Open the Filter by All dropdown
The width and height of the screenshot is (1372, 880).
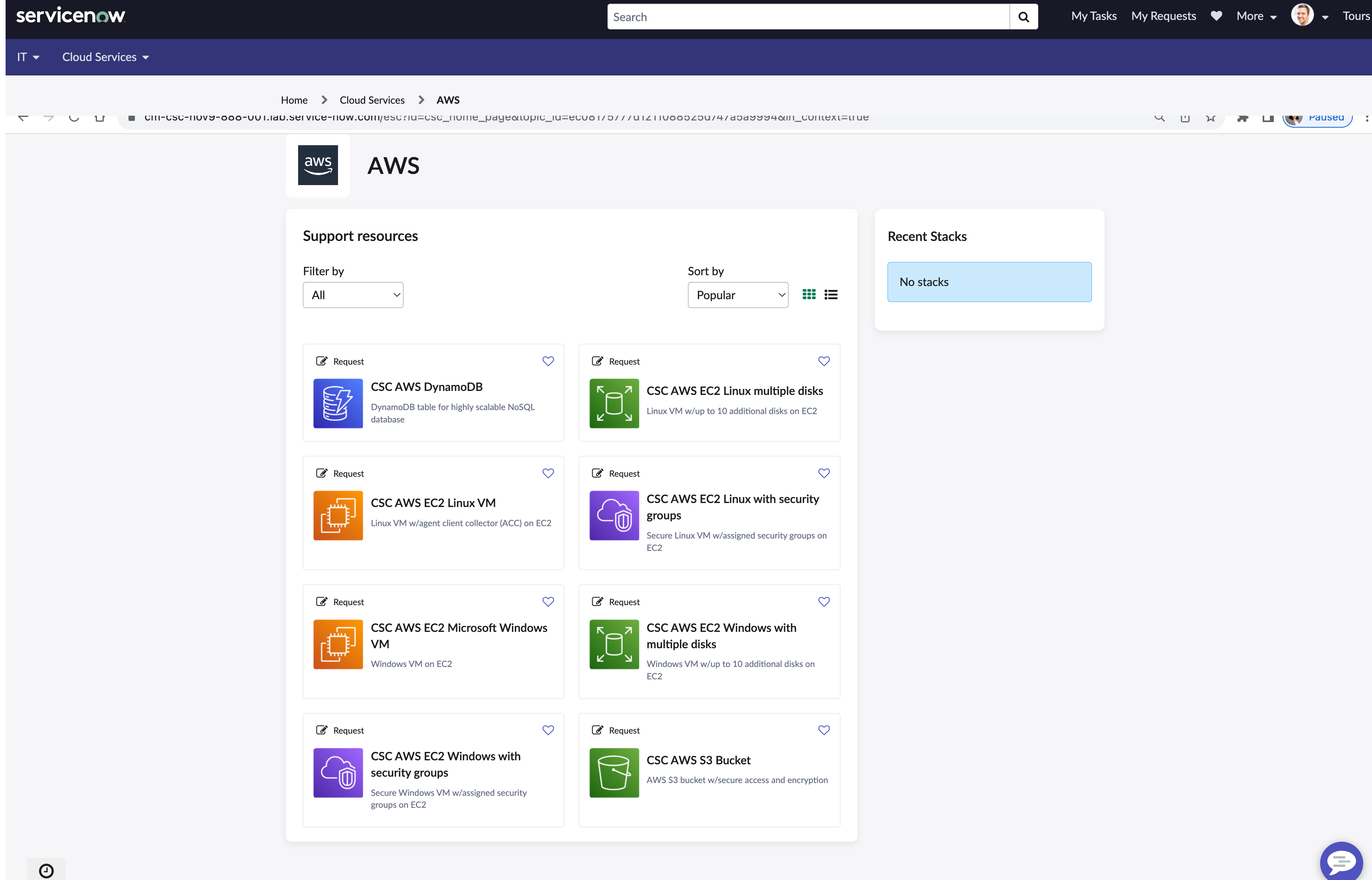click(x=353, y=295)
